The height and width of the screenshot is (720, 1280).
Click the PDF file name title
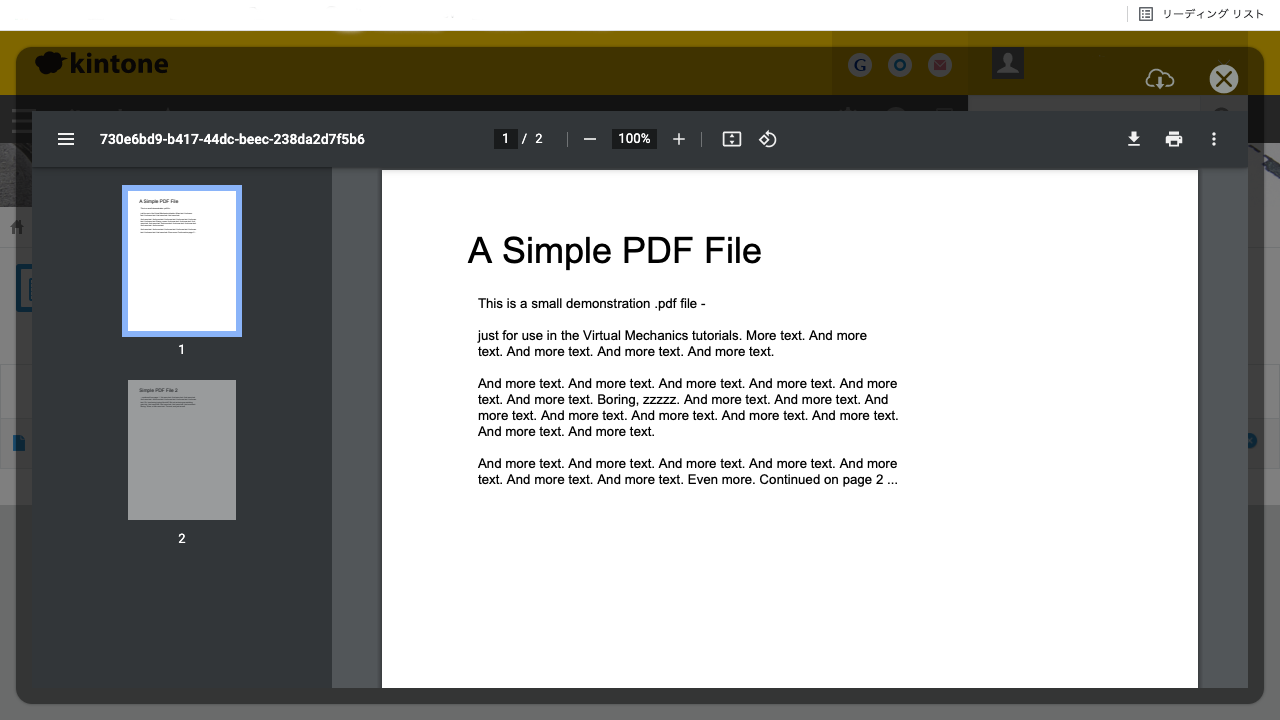(232, 139)
